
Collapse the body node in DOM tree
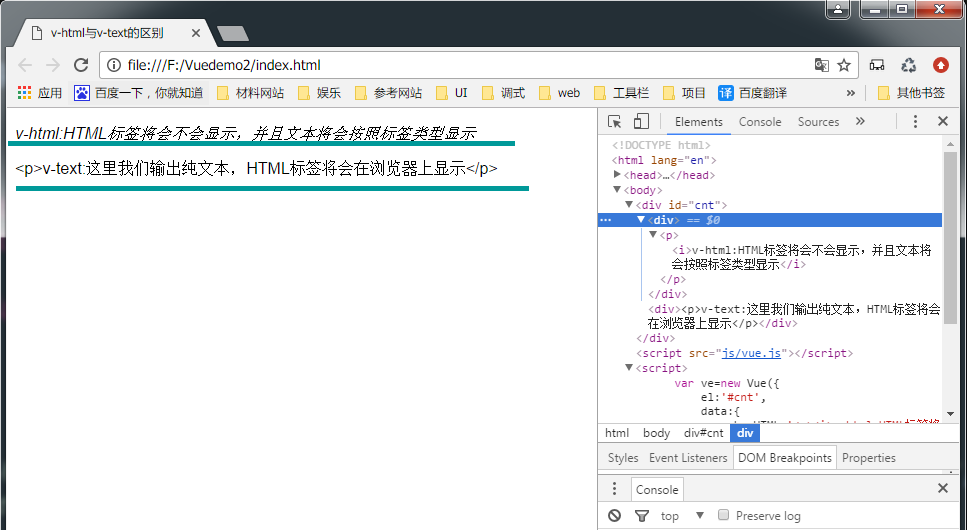(617, 189)
